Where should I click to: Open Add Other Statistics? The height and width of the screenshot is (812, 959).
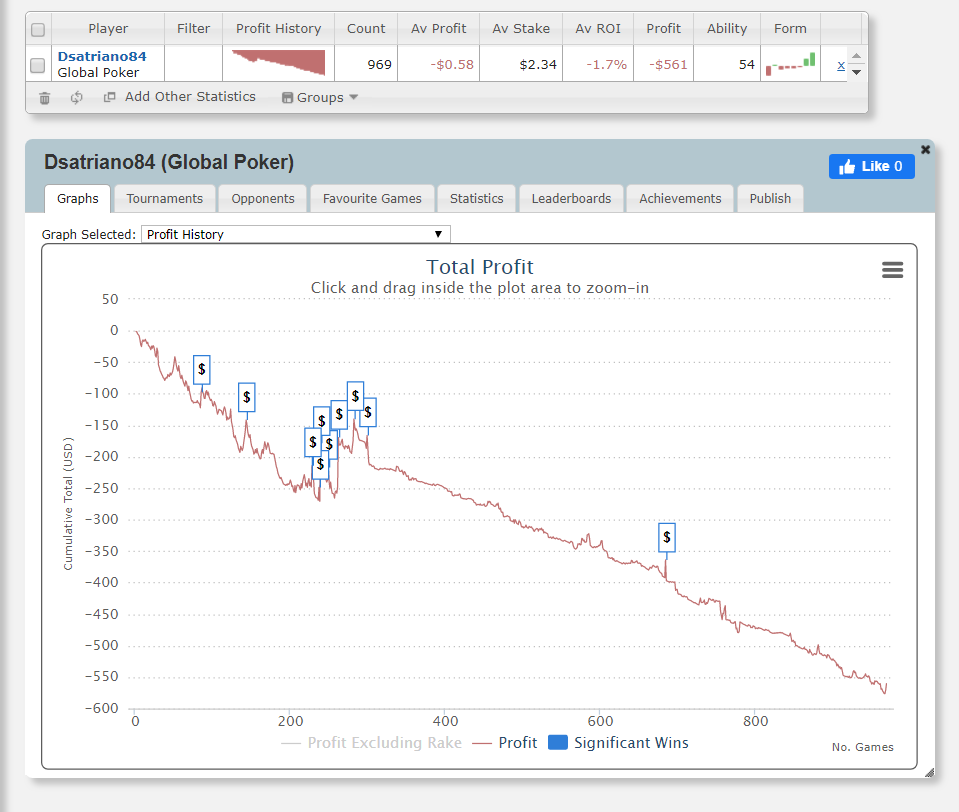[x=180, y=97]
